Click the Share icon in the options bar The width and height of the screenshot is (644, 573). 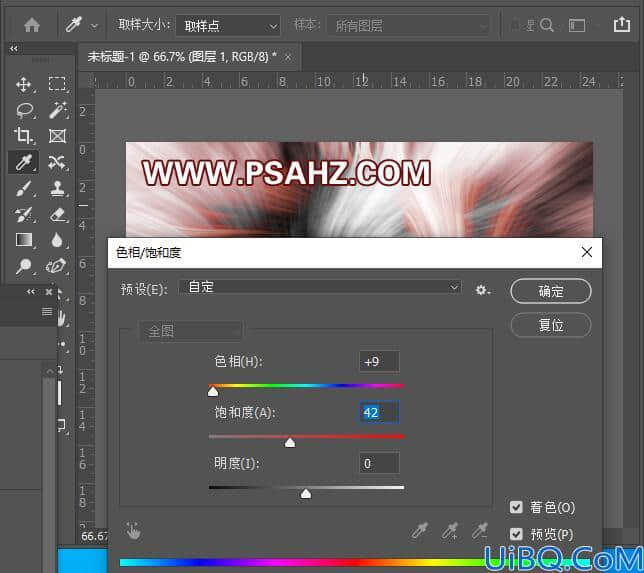tap(622, 25)
